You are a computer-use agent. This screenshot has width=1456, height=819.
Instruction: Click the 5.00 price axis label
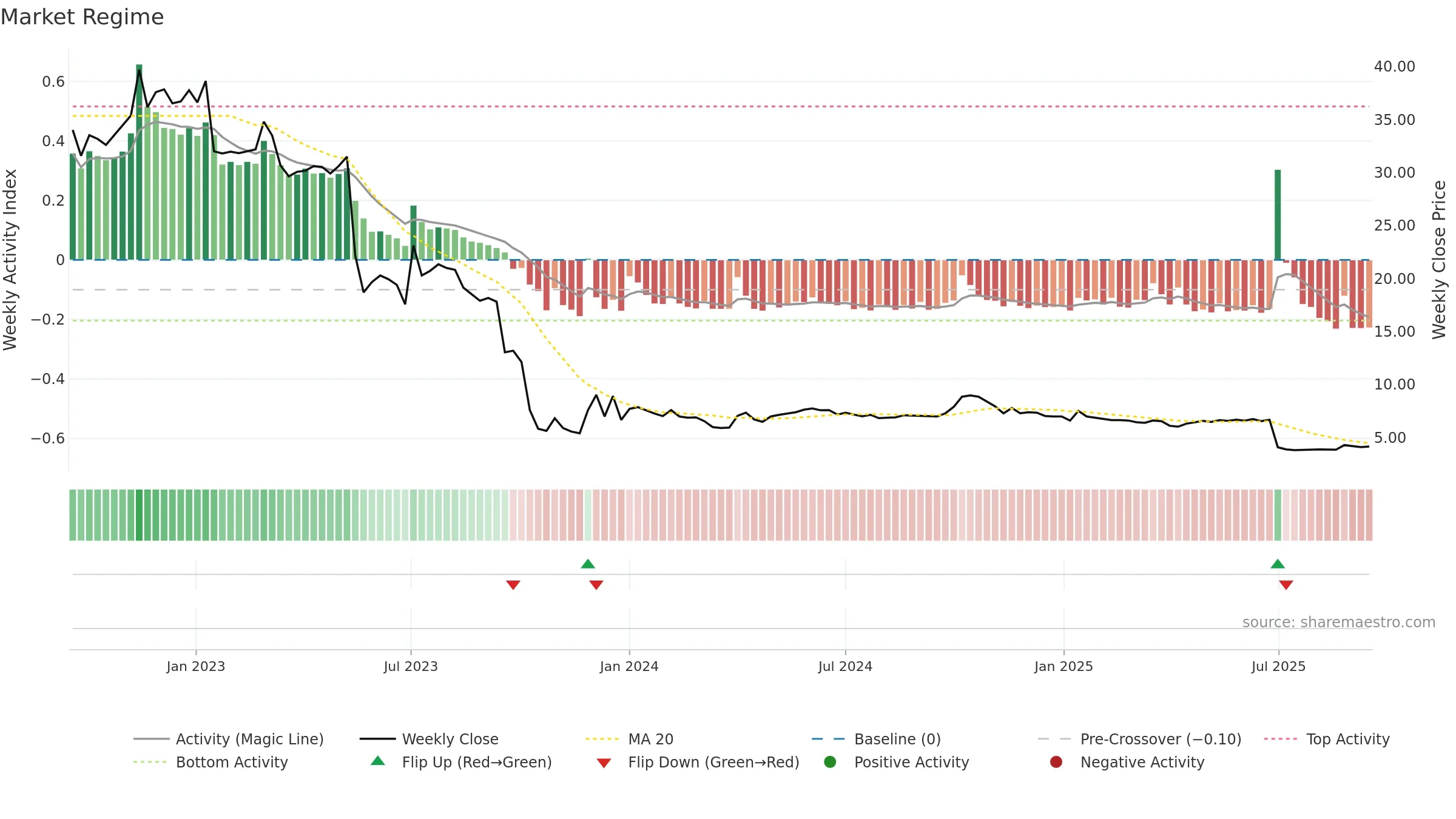pyautogui.click(x=1390, y=438)
